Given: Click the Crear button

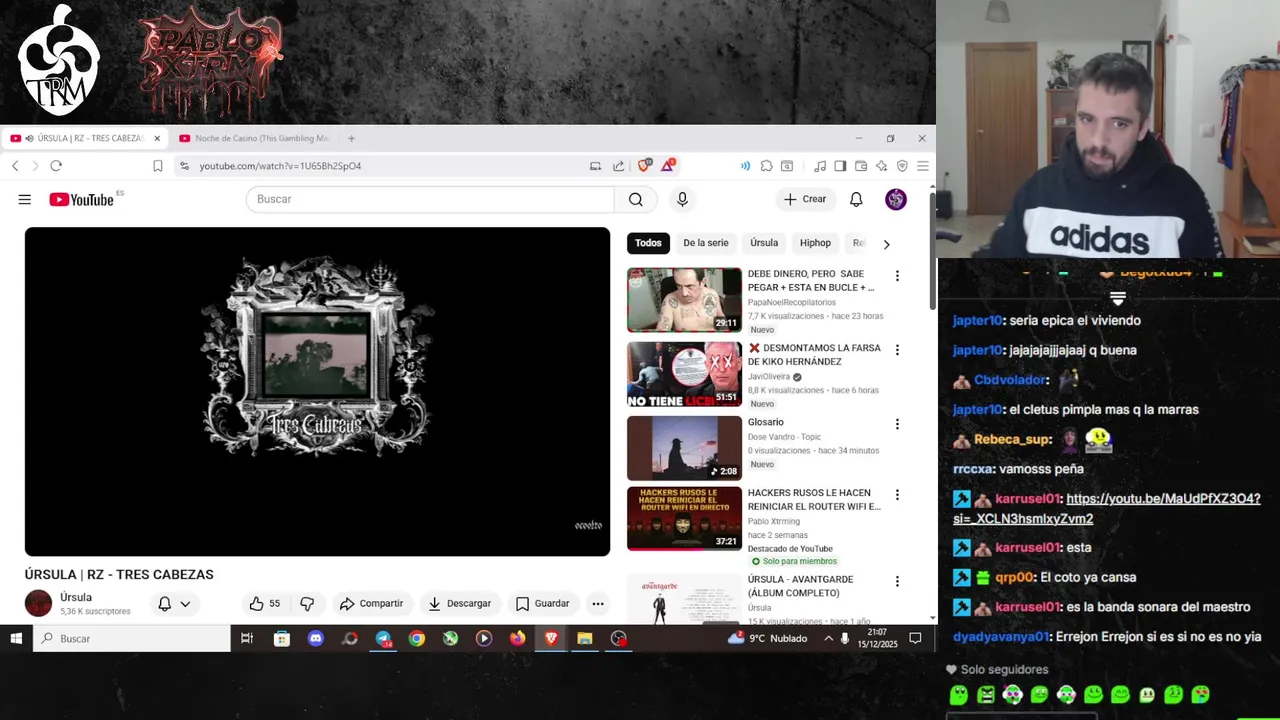Looking at the screenshot, I should point(806,199).
